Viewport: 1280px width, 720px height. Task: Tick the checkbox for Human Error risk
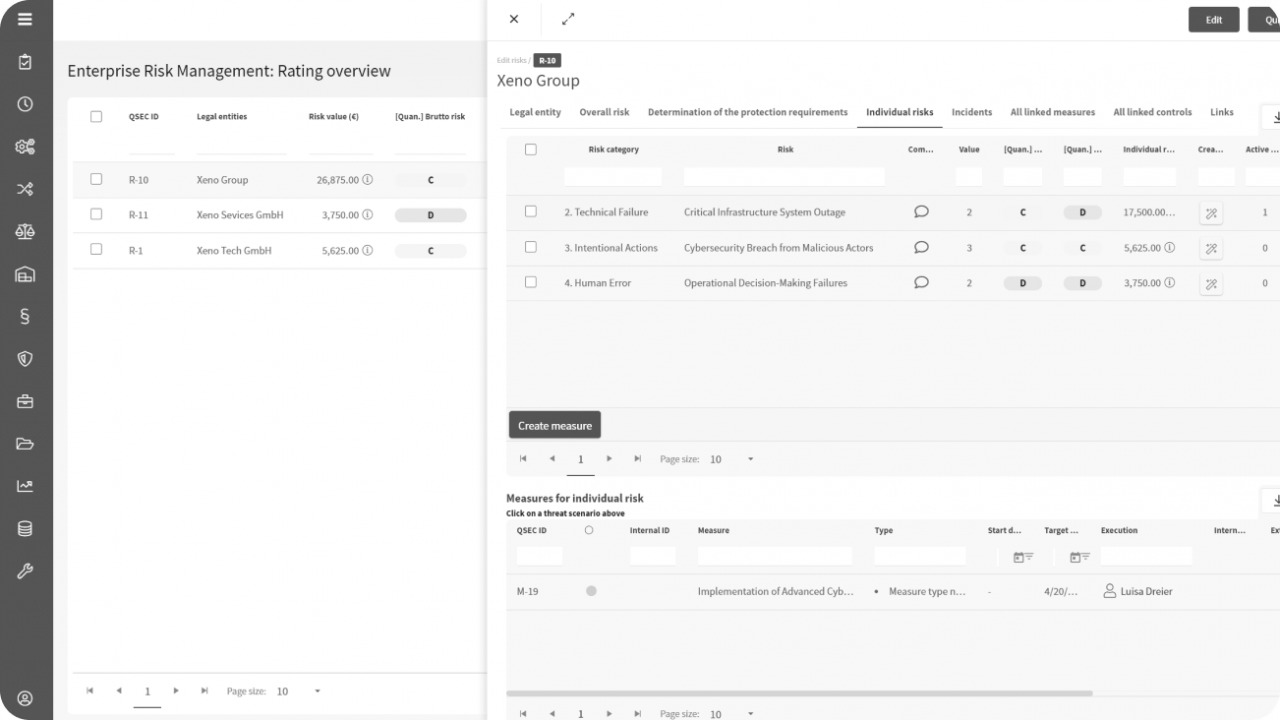pos(531,282)
